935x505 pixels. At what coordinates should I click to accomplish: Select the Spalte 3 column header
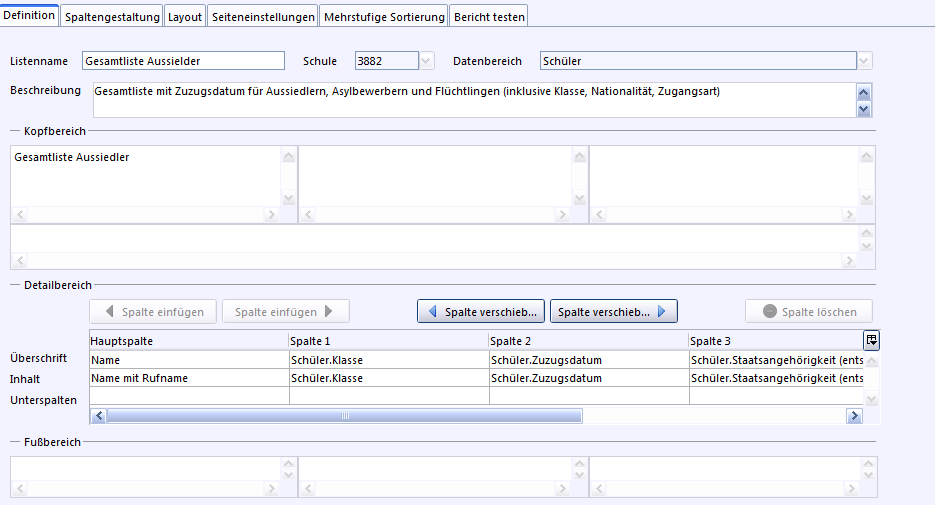pyautogui.click(x=776, y=341)
